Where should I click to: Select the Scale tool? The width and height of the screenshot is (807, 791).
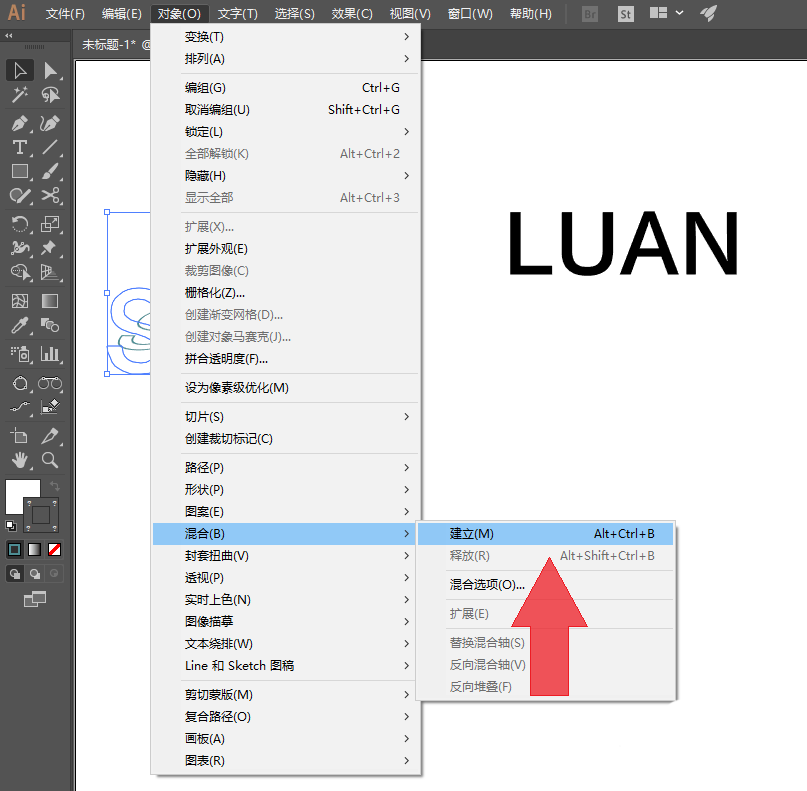[50, 224]
